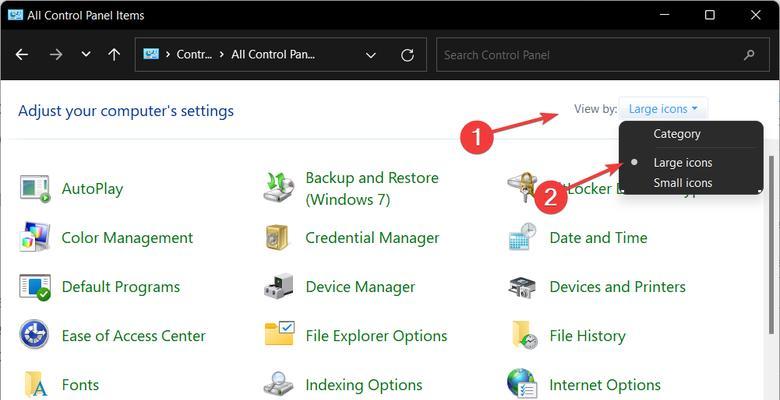The width and height of the screenshot is (780, 400).
Task: Open the Date and Time calendar icon
Action: [x=522, y=237]
